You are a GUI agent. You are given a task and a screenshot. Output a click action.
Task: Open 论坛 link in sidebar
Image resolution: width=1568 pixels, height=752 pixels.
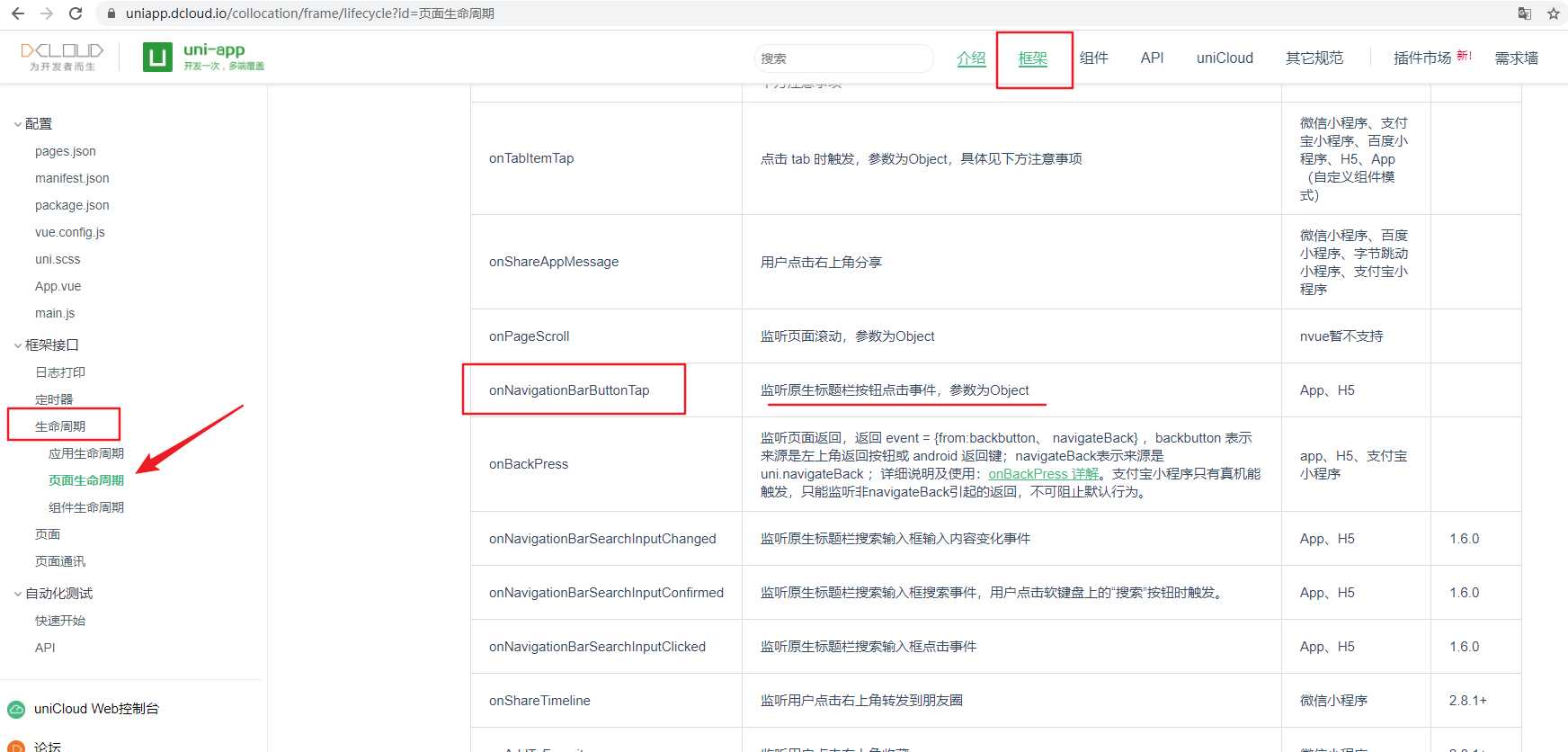click(x=48, y=747)
